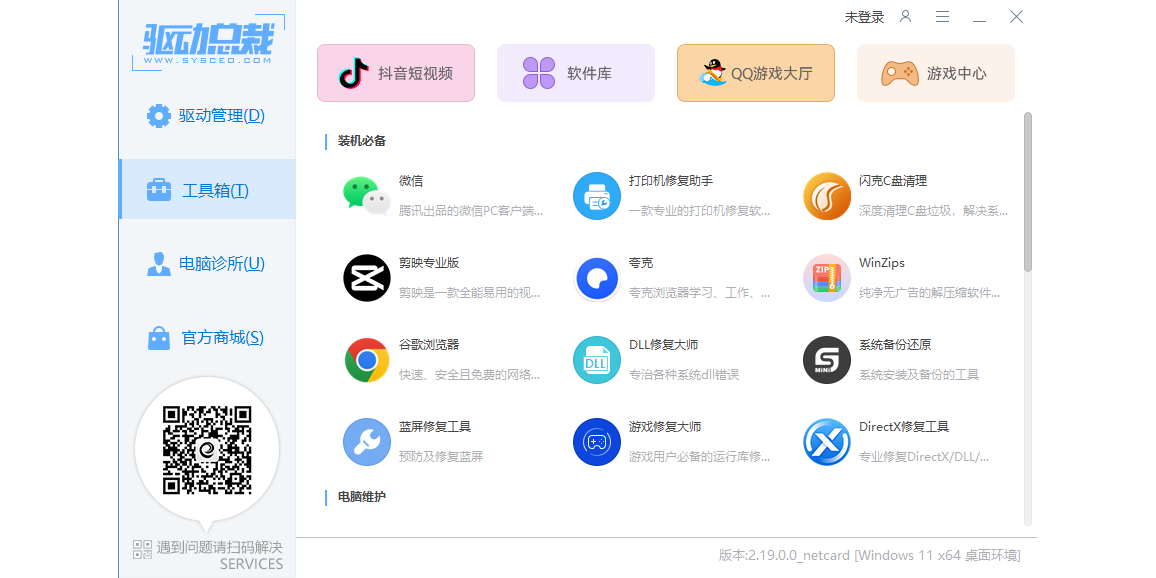Click the 打印机修复助手 title text
This screenshot has height=578, width=1156.
click(x=671, y=181)
